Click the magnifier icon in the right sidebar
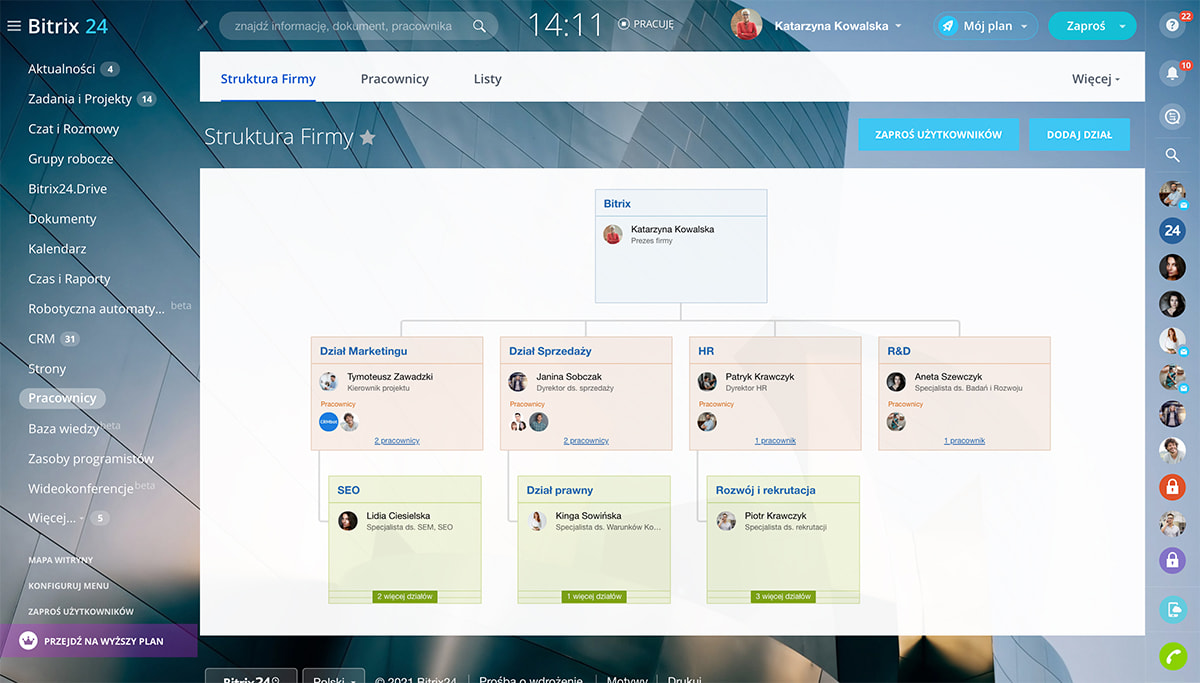The width and height of the screenshot is (1200, 683). click(x=1172, y=155)
